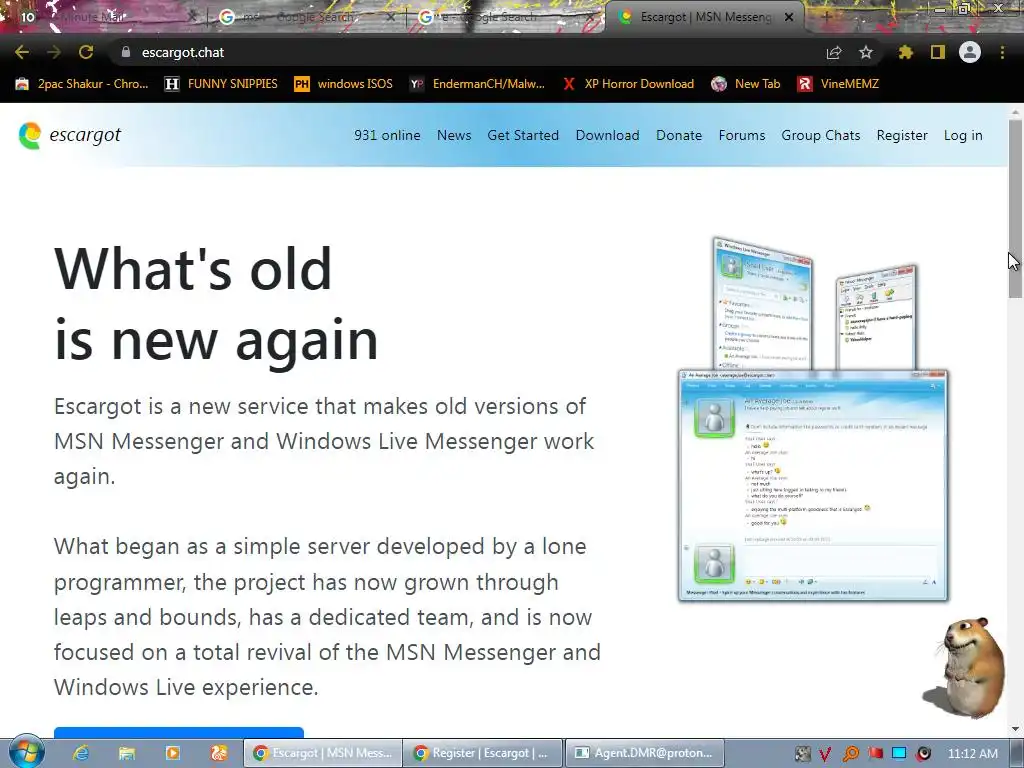Click the escargot logo in site header
The image size is (1024, 768).
(x=70, y=135)
